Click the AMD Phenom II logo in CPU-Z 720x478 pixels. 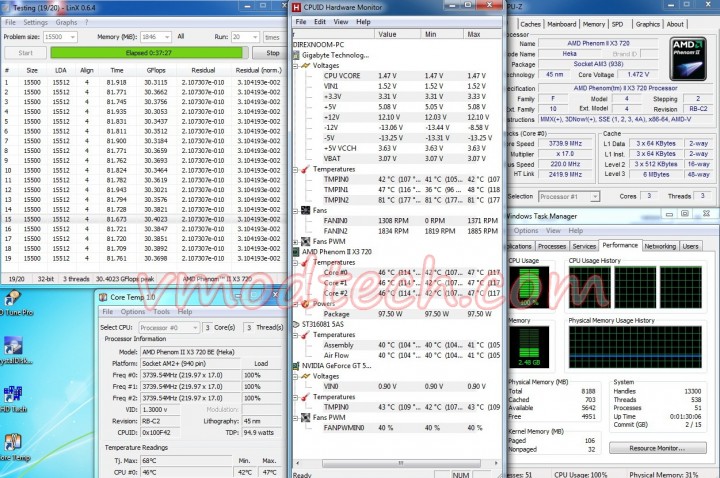coord(688,59)
